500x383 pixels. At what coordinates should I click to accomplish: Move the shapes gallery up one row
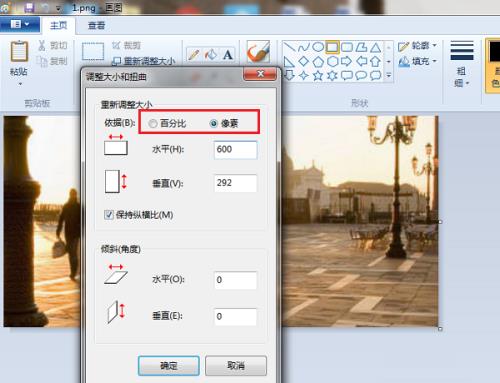(389, 47)
